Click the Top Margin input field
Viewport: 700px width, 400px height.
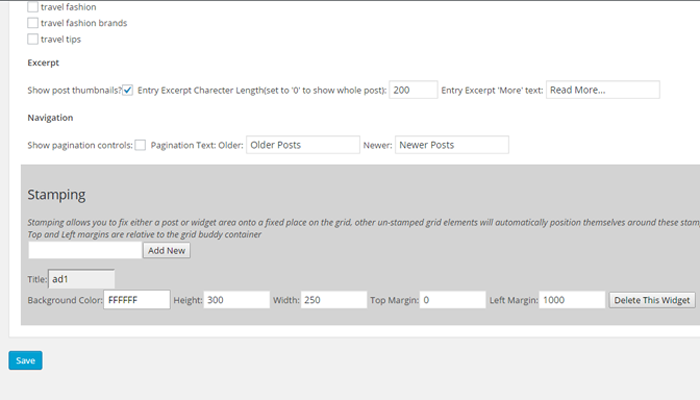453,300
